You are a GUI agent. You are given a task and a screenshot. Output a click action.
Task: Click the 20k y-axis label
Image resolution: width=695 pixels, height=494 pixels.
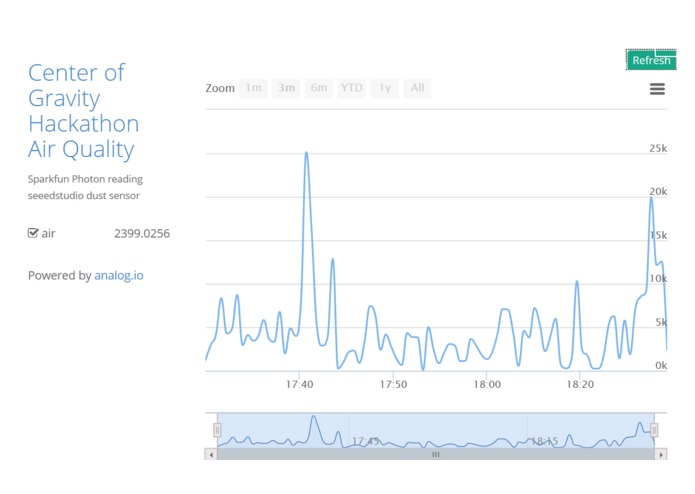pyautogui.click(x=658, y=191)
